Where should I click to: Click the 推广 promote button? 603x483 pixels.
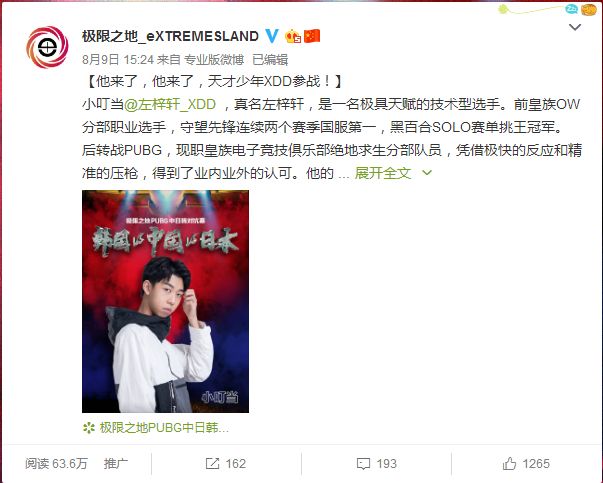[x=116, y=463]
